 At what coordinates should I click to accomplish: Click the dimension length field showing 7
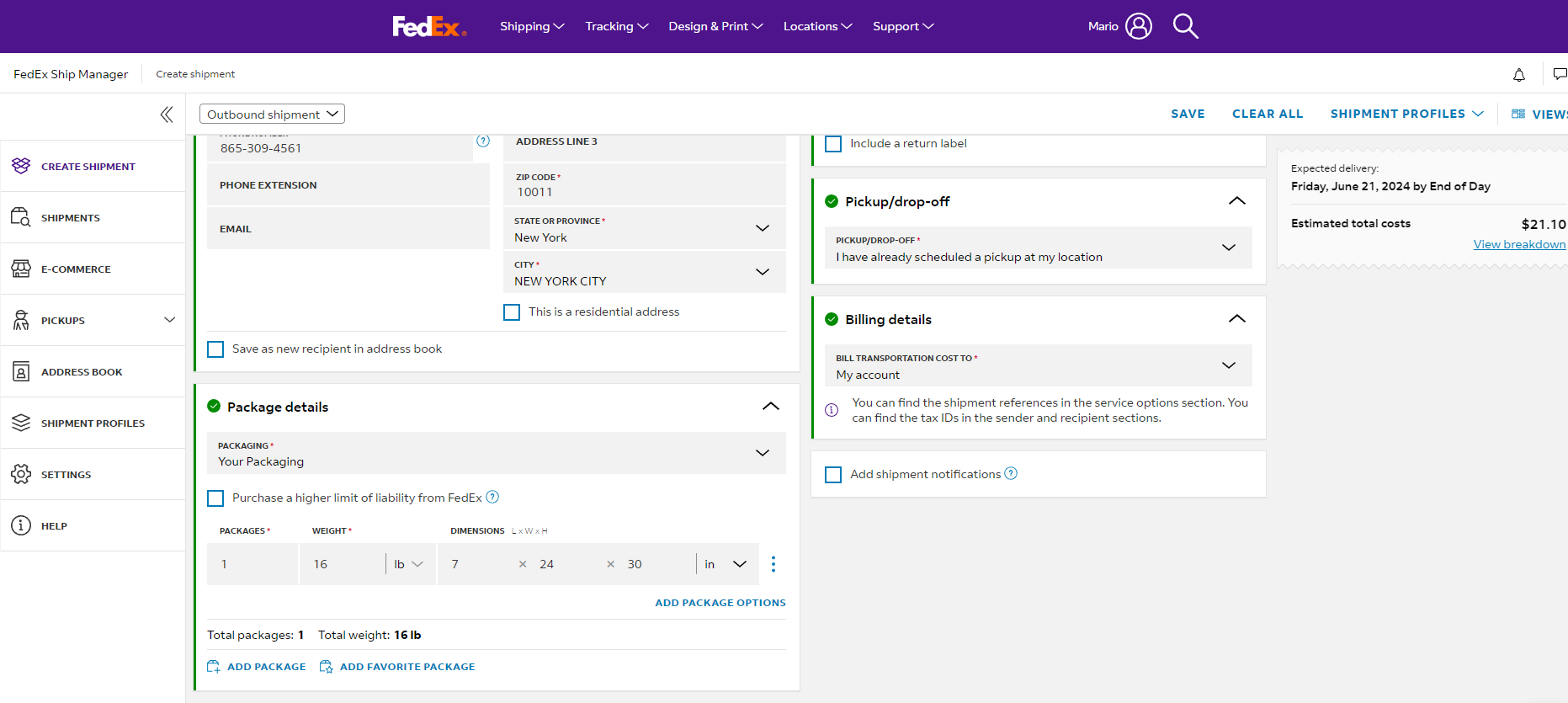[x=478, y=564]
